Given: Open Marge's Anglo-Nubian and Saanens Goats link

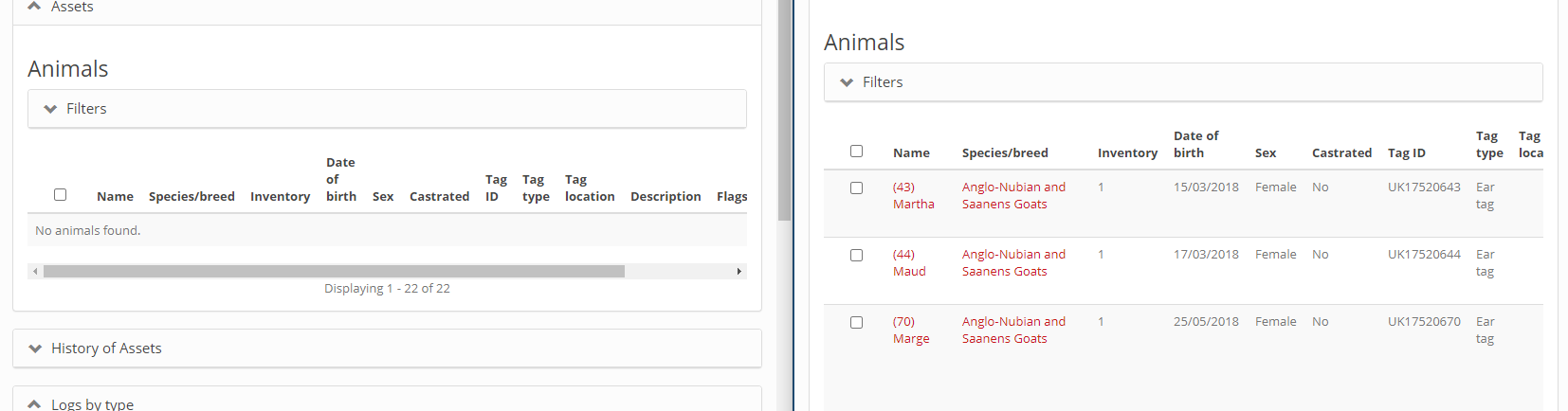Looking at the screenshot, I should pyautogui.click(x=1013, y=330).
